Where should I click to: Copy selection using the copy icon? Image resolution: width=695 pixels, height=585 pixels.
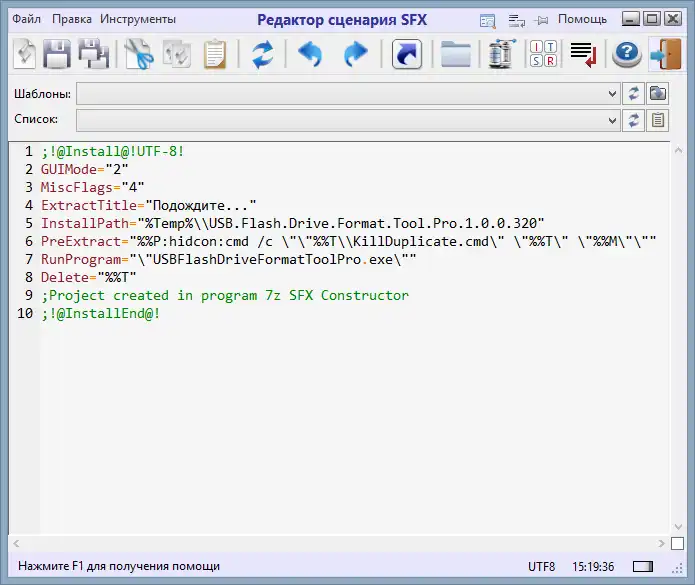[x=176, y=54]
